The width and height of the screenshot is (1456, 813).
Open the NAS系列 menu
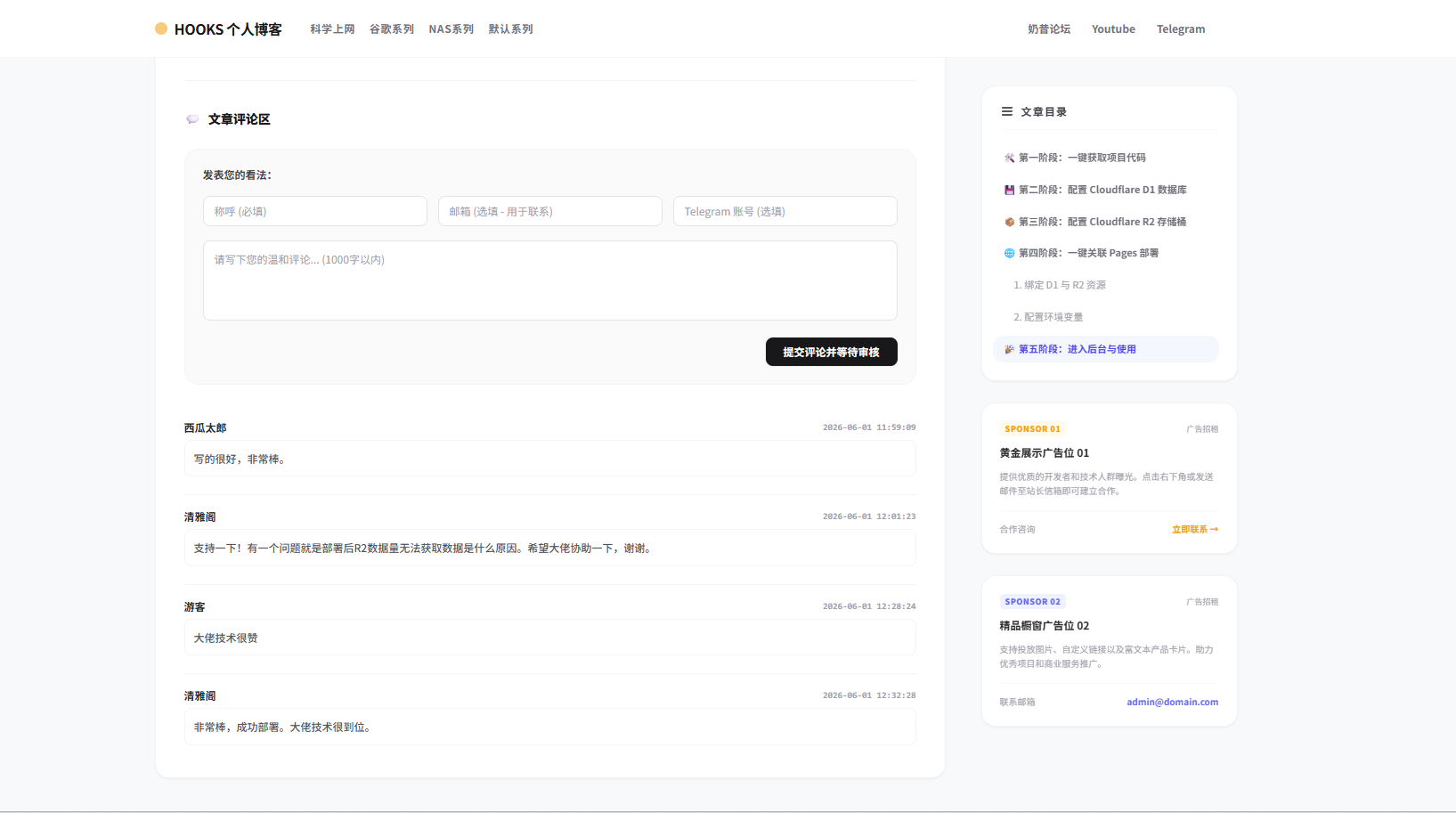[x=451, y=29]
